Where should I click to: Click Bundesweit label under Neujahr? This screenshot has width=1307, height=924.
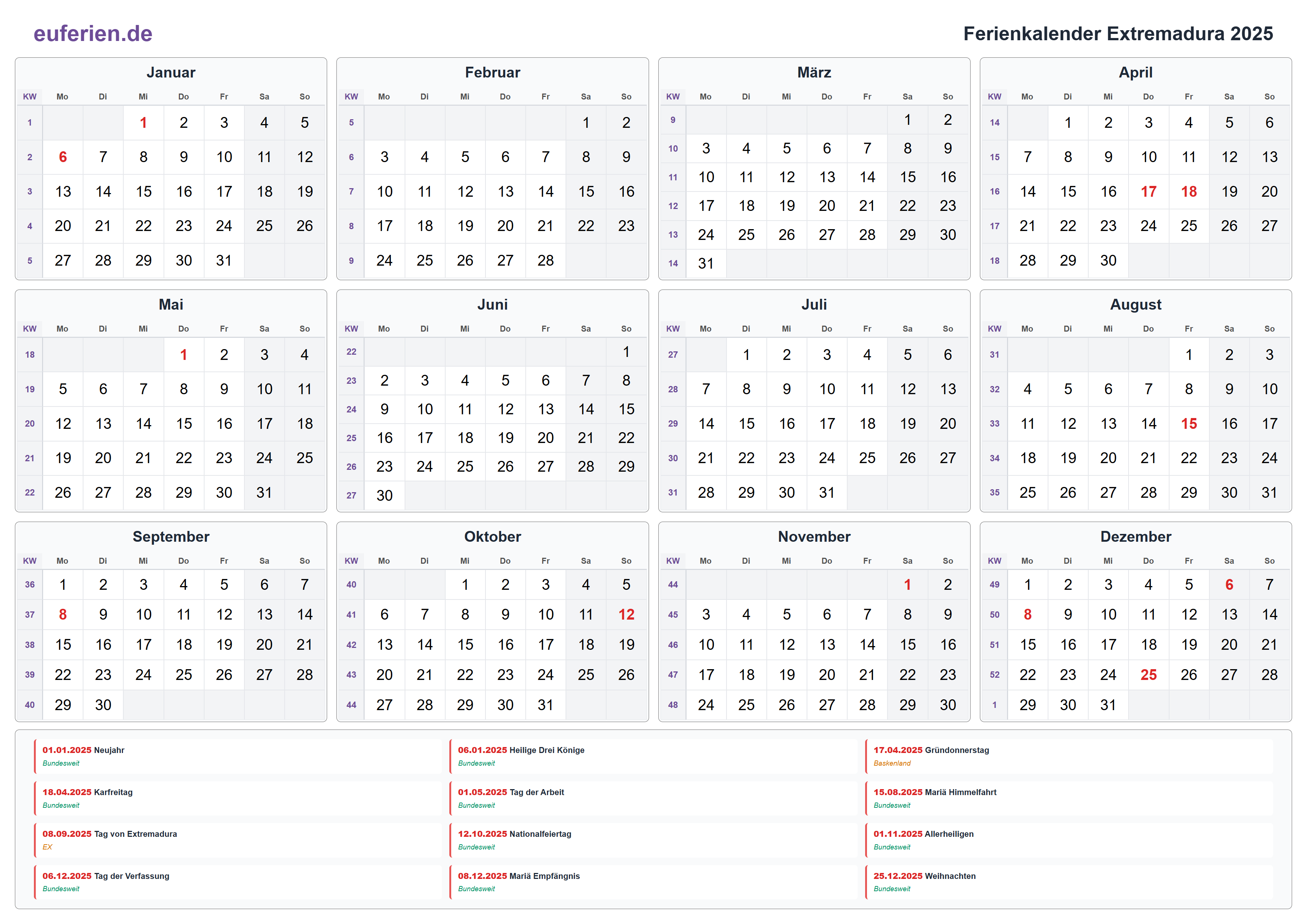click(x=61, y=763)
